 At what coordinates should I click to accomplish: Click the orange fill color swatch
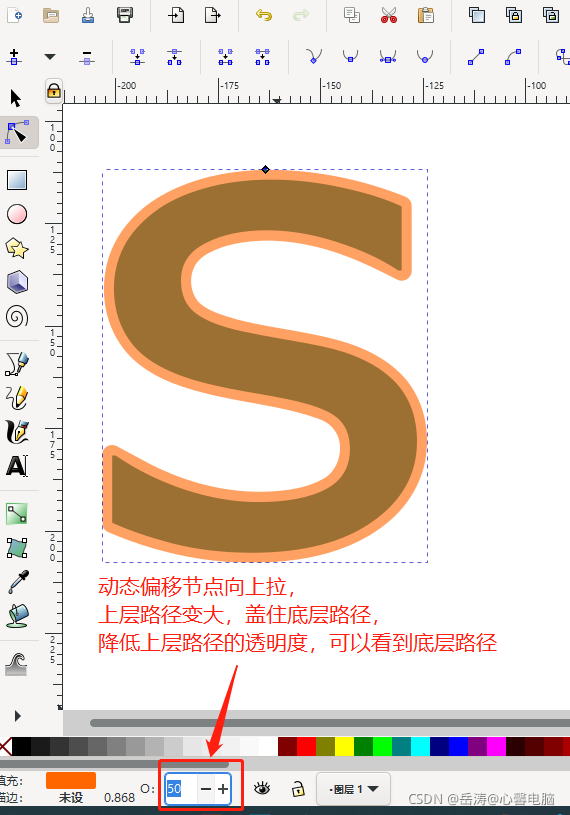pyautogui.click(x=71, y=780)
